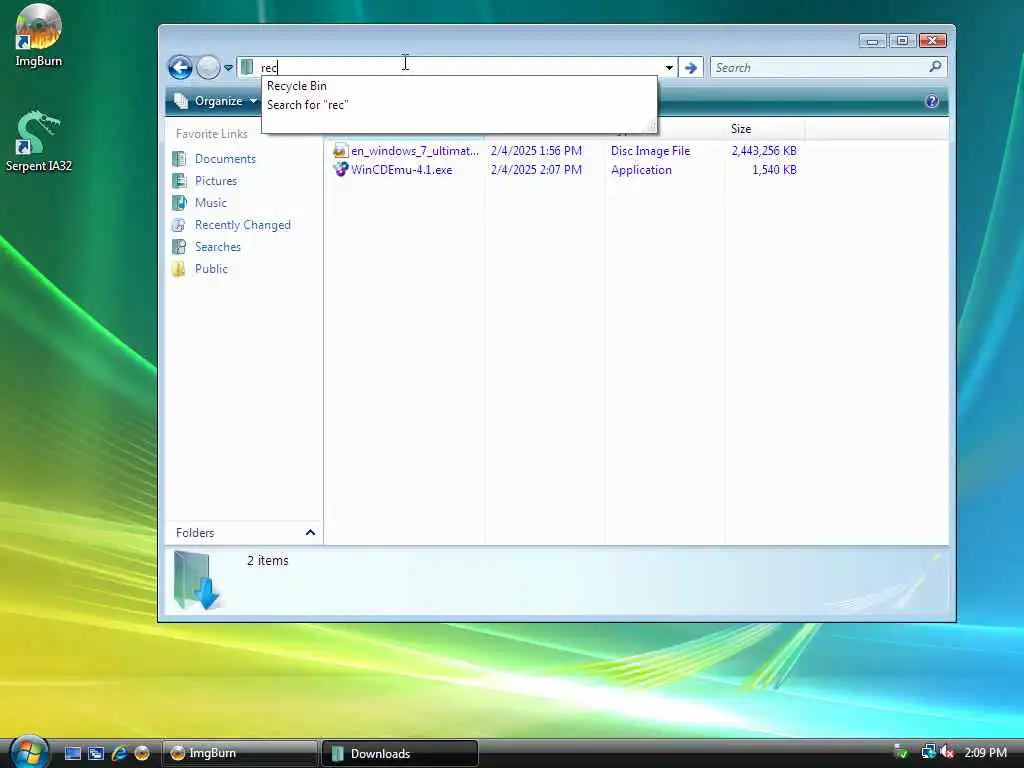Close the Downloads window
Screen dimensions: 1024x768
(x=933, y=40)
